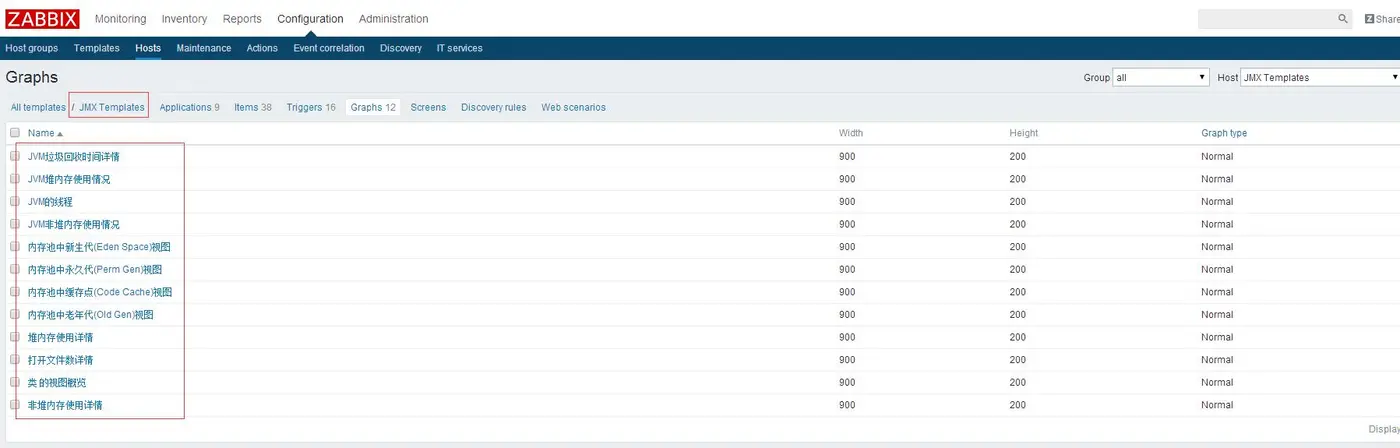Open the 类 的视图概览 graph
The width and height of the screenshot is (1400, 448).
pos(57,382)
